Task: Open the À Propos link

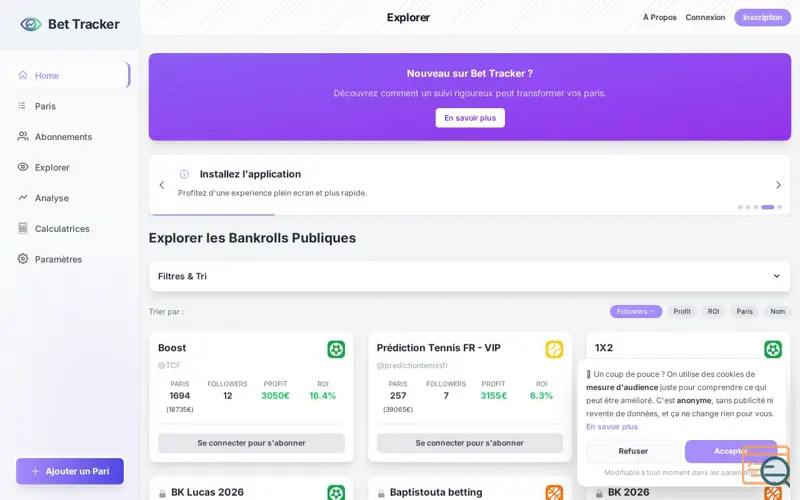Action: (x=659, y=17)
